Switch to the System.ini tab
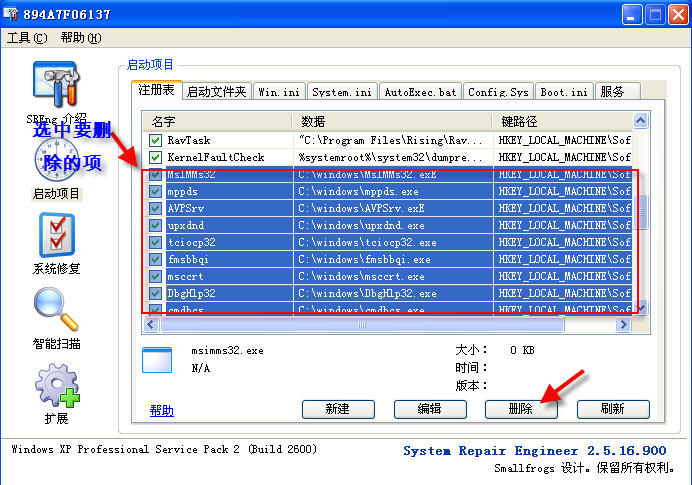Image resolution: width=692 pixels, height=485 pixels. (342, 92)
